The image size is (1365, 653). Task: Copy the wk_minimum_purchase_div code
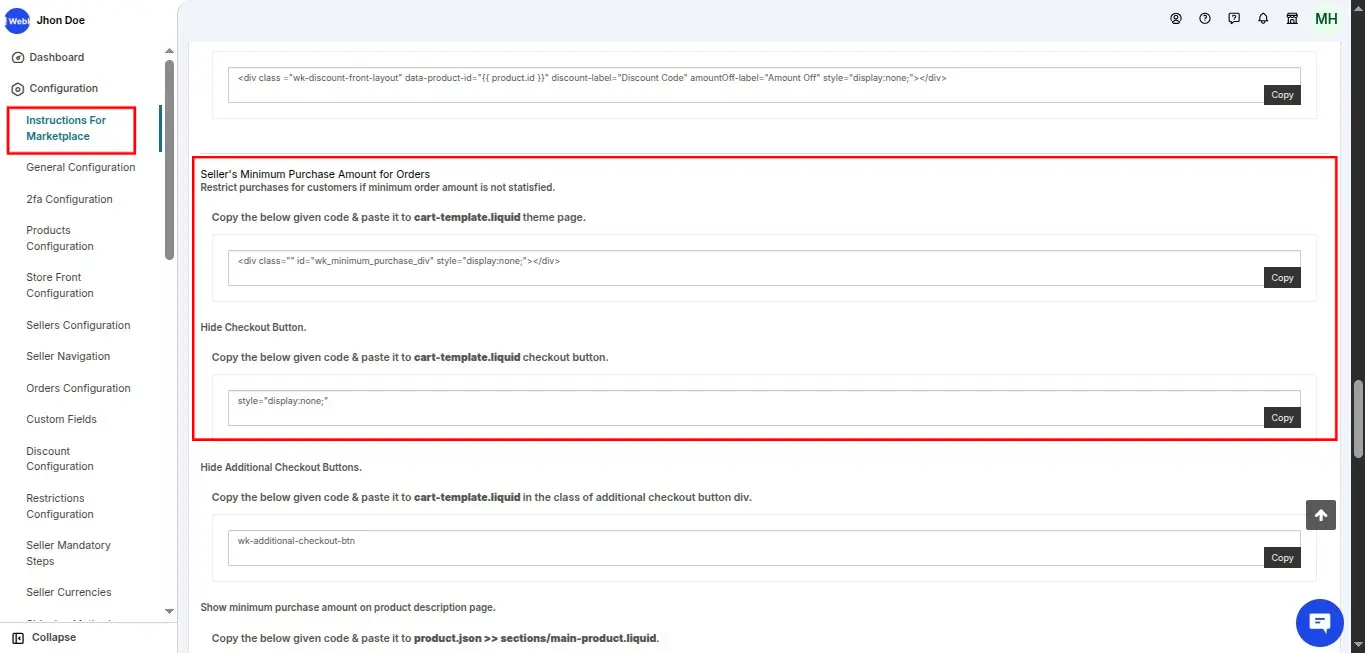coord(1282,278)
